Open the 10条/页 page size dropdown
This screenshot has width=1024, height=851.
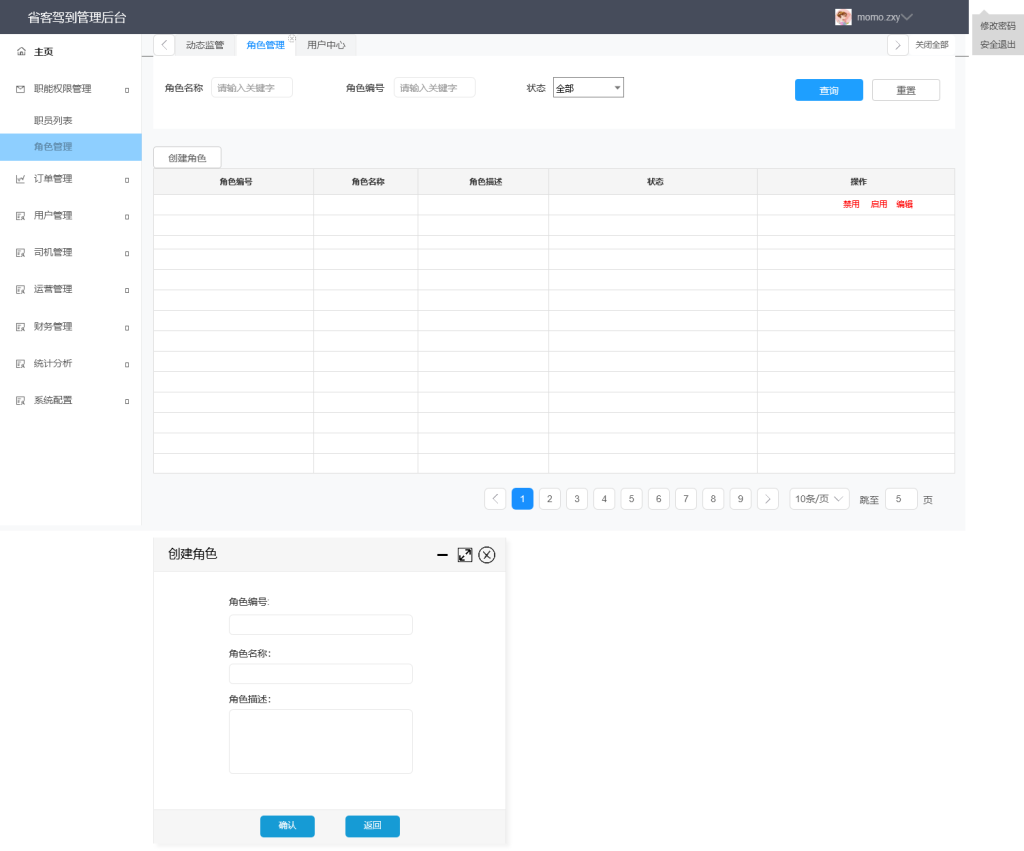[x=819, y=499]
